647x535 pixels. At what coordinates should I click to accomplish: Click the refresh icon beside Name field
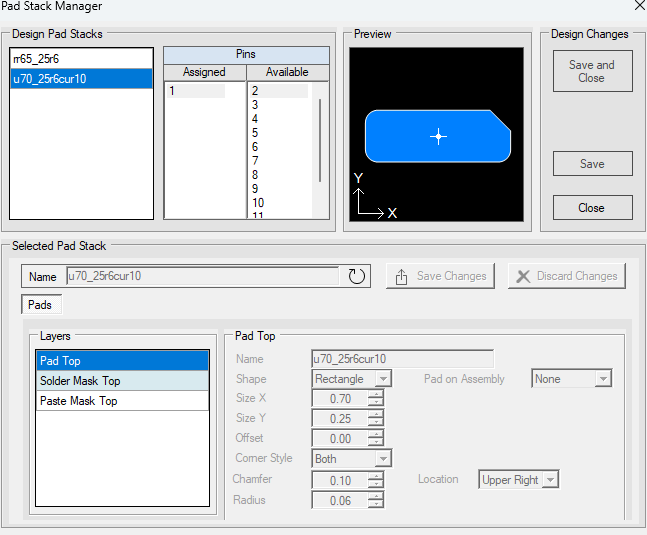(357, 276)
